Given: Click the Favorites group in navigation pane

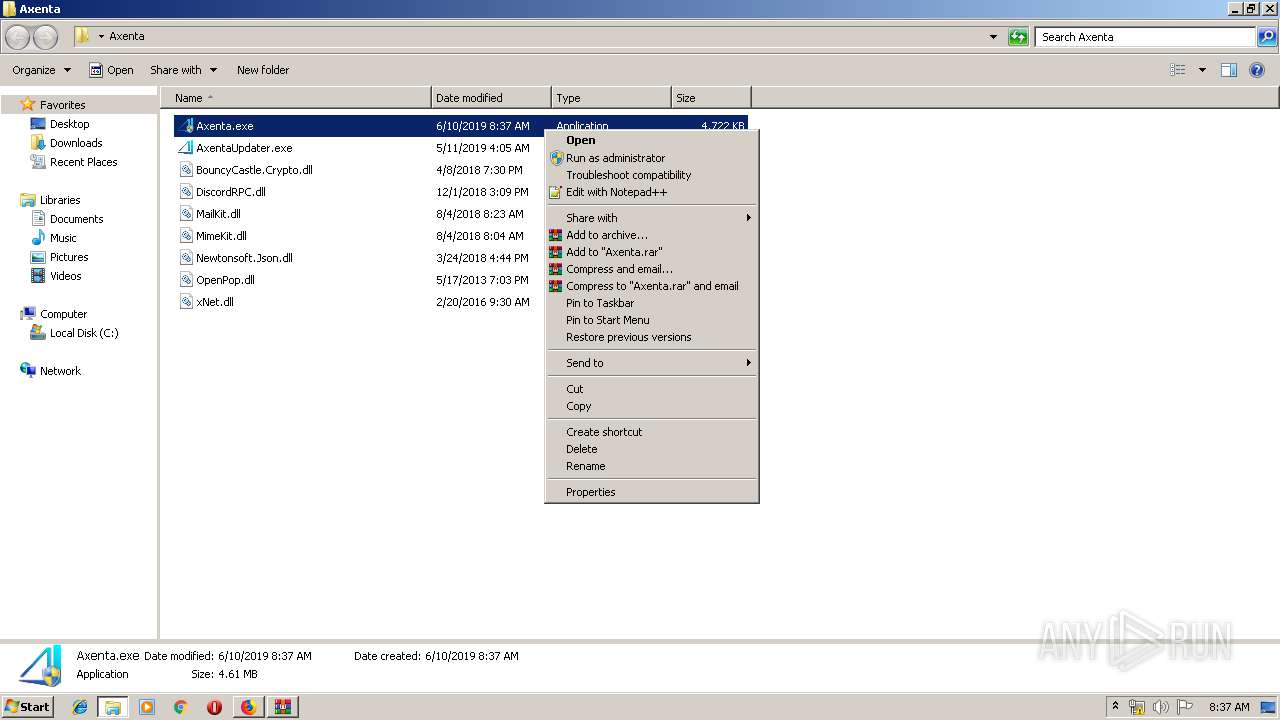Looking at the screenshot, I should [x=62, y=105].
